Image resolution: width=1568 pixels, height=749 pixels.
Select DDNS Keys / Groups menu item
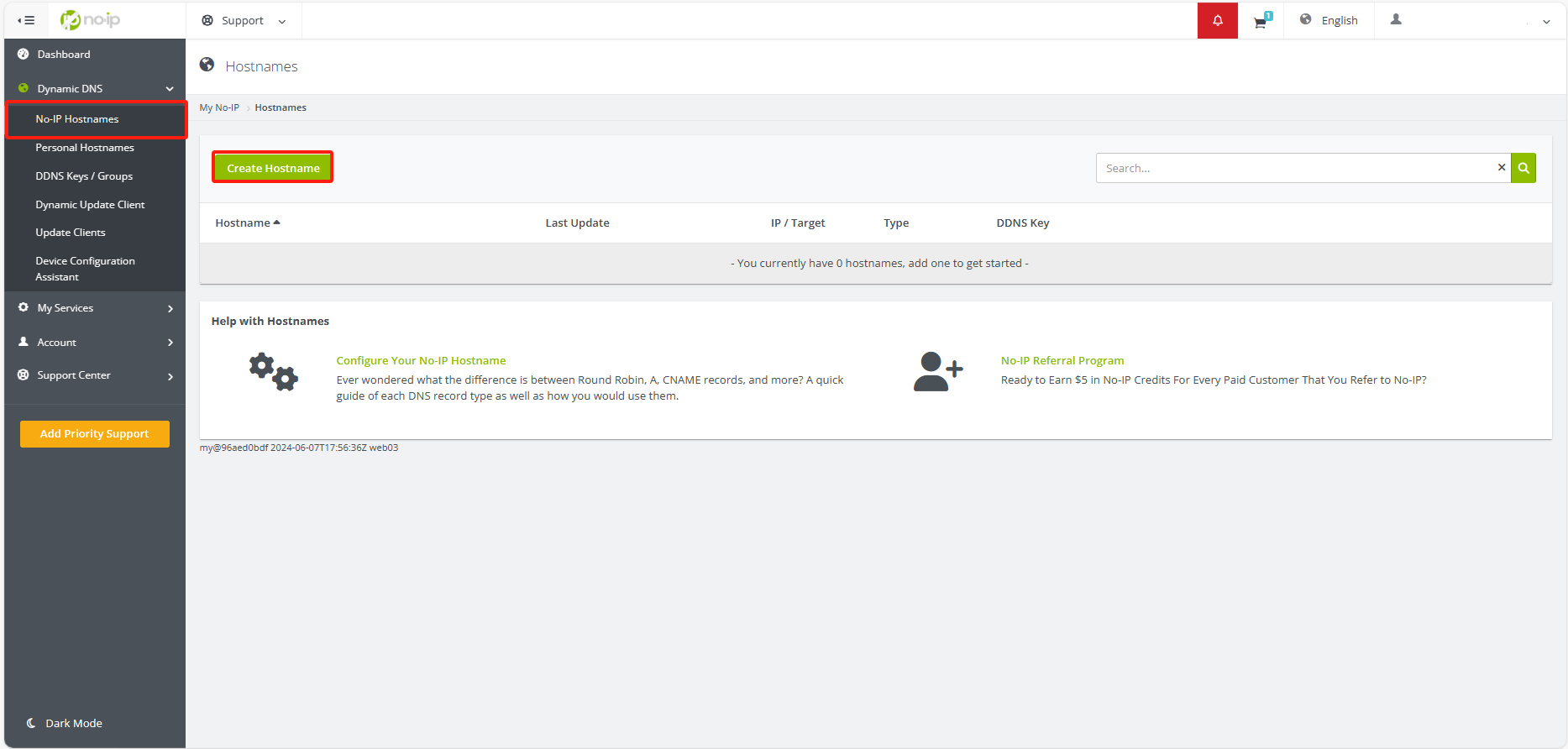point(84,176)
